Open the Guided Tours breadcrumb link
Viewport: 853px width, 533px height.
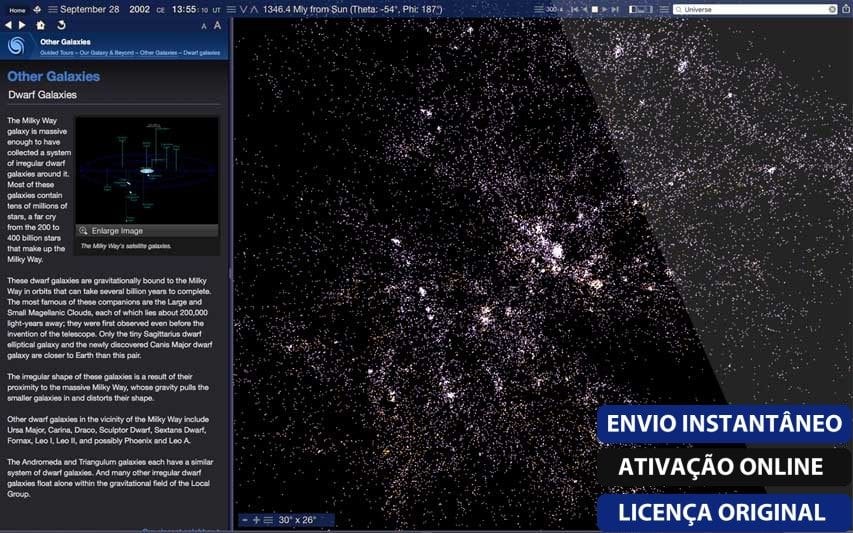click(57, 53)
